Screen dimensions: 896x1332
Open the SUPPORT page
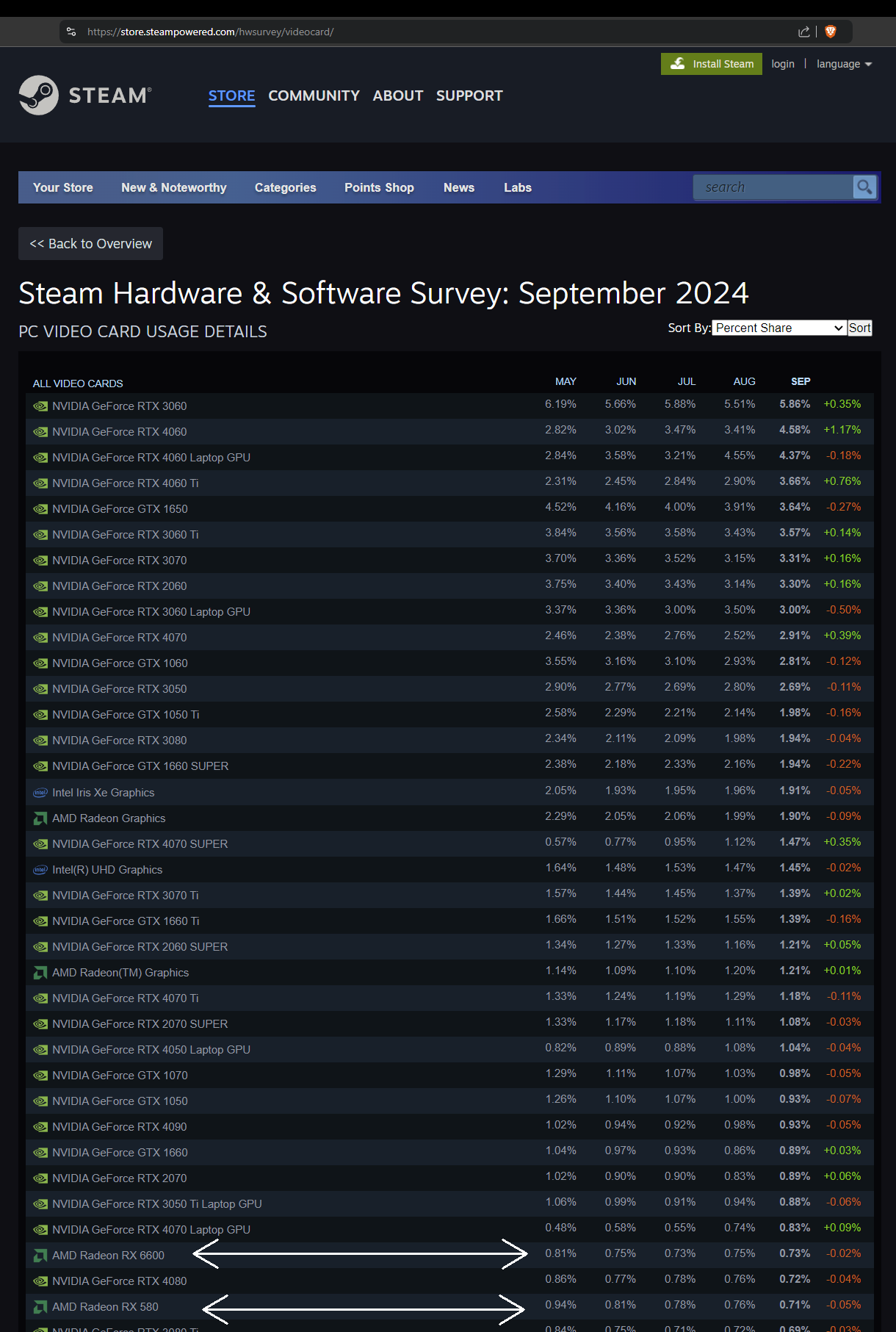click(469, 96)
